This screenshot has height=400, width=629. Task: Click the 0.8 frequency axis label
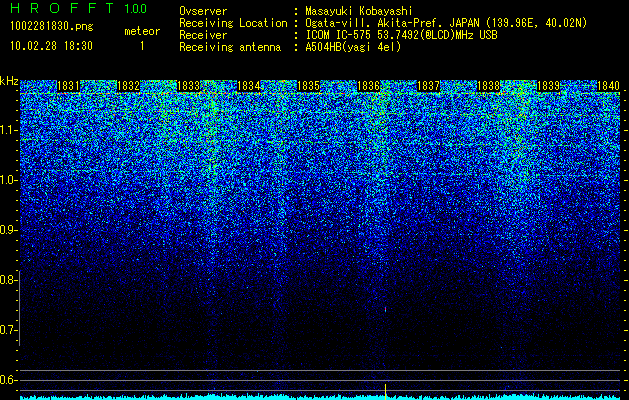pos(7,280)
